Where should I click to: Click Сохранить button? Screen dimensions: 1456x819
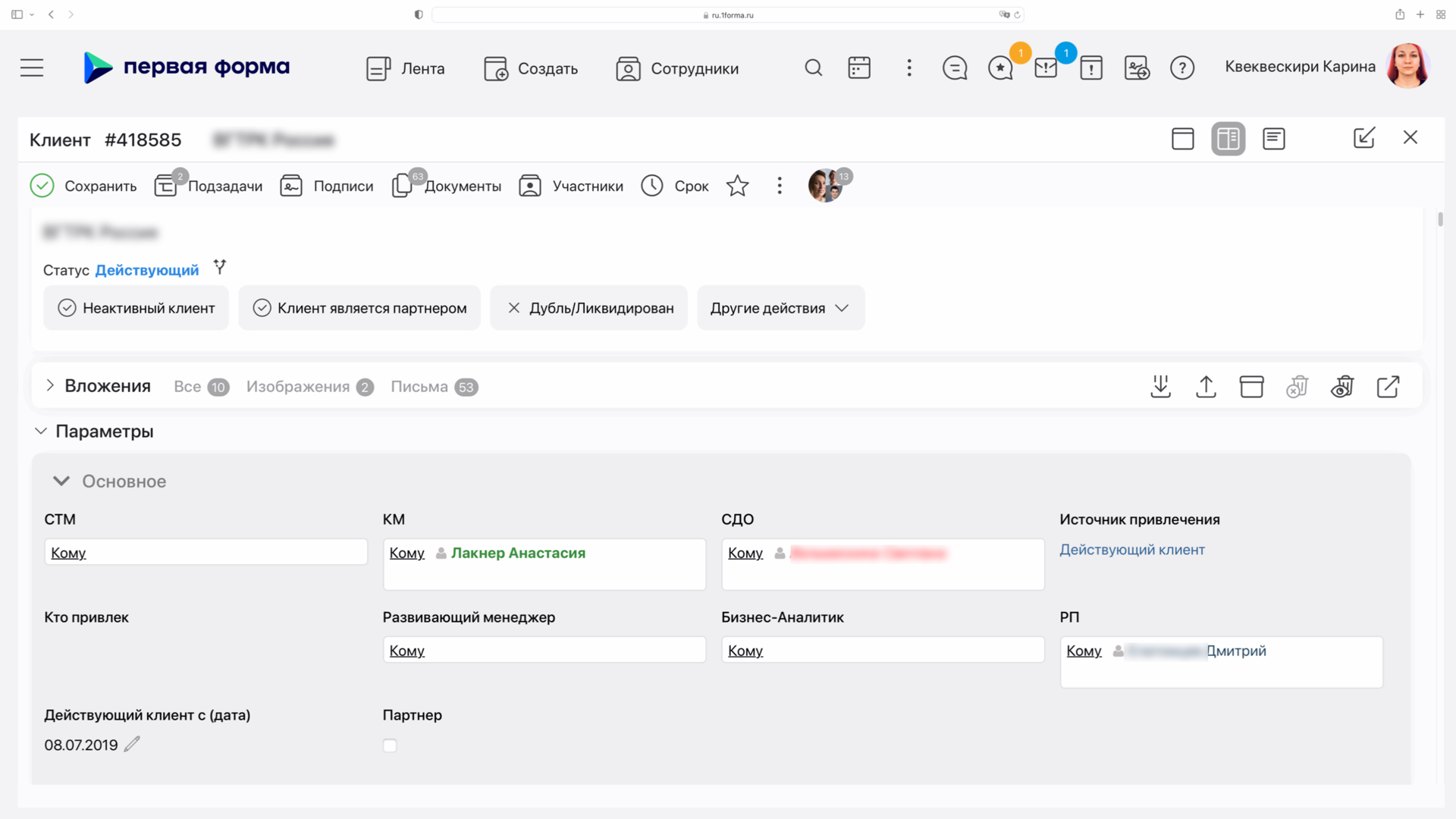pyautogui.click(x=83, y=186)
